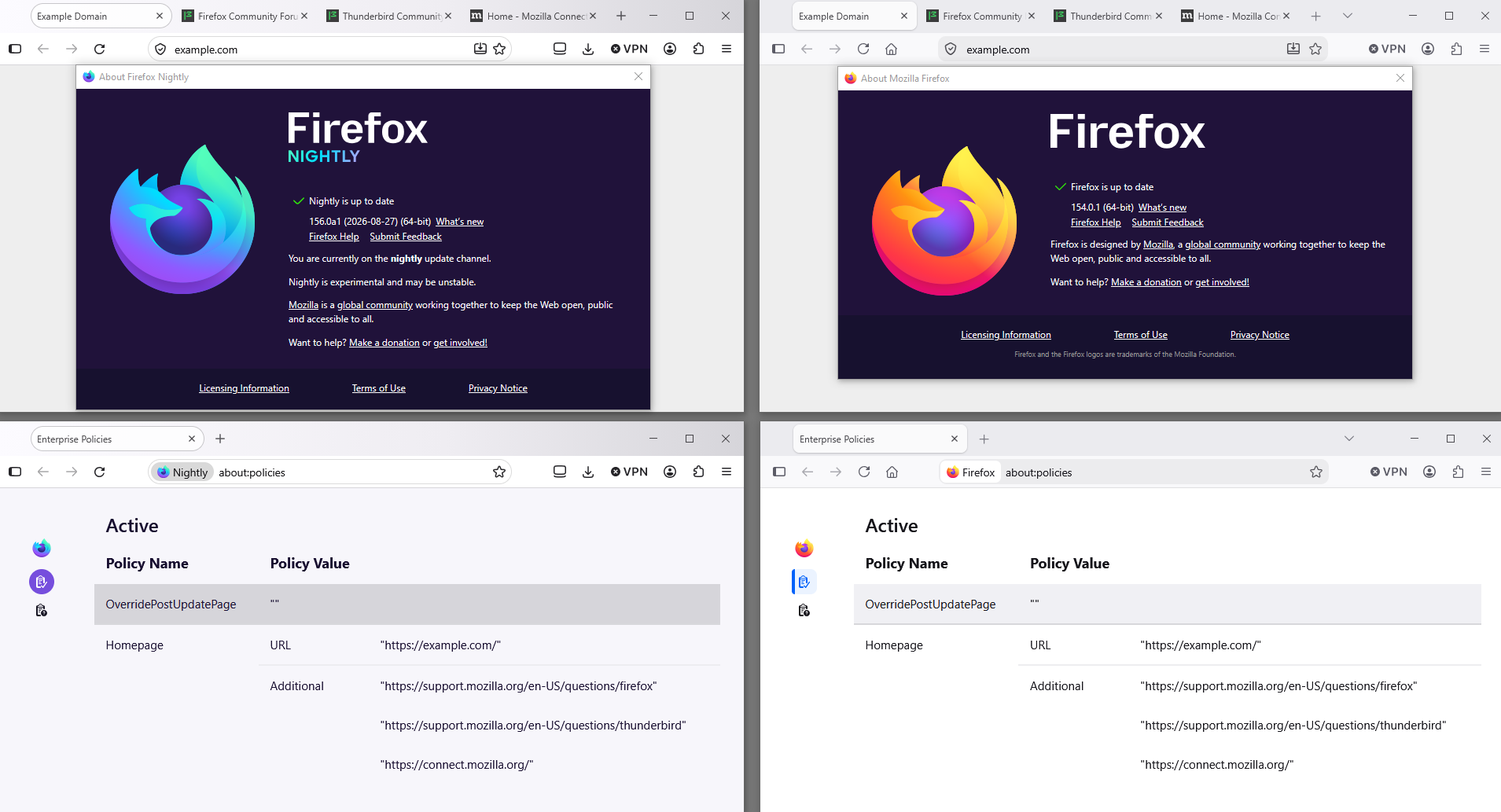This screenshot has width=1501, height=812.
Task: Click Make a donation in About Mozilla Firefox dialog
Action: pyautogui.click(x=1146, y=282)
